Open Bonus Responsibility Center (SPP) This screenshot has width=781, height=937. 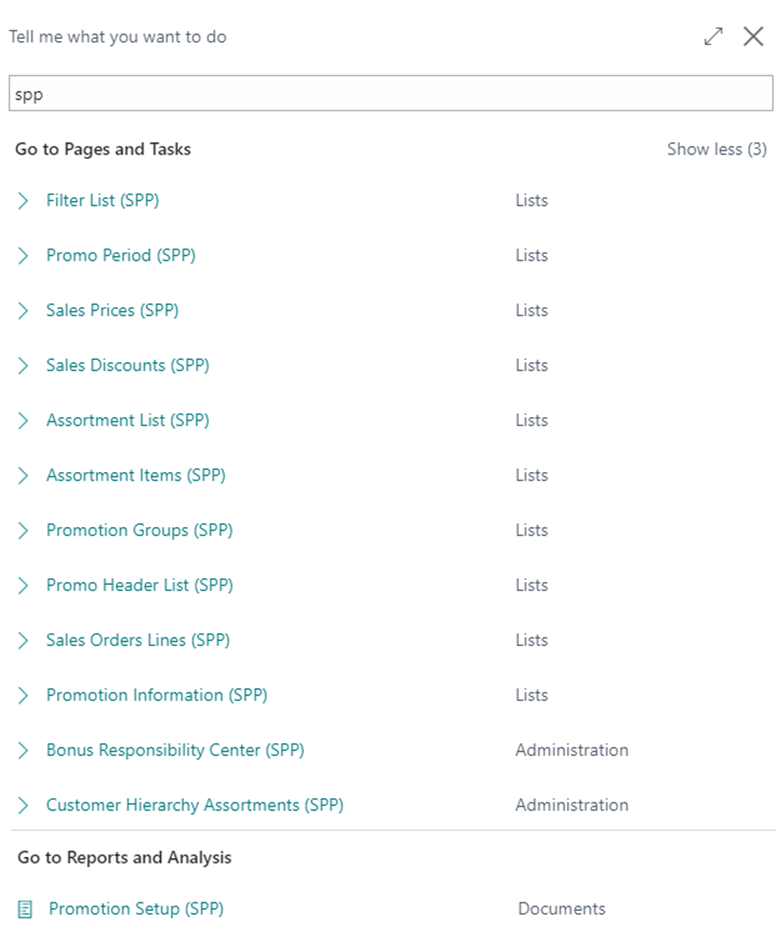(175, 750)
